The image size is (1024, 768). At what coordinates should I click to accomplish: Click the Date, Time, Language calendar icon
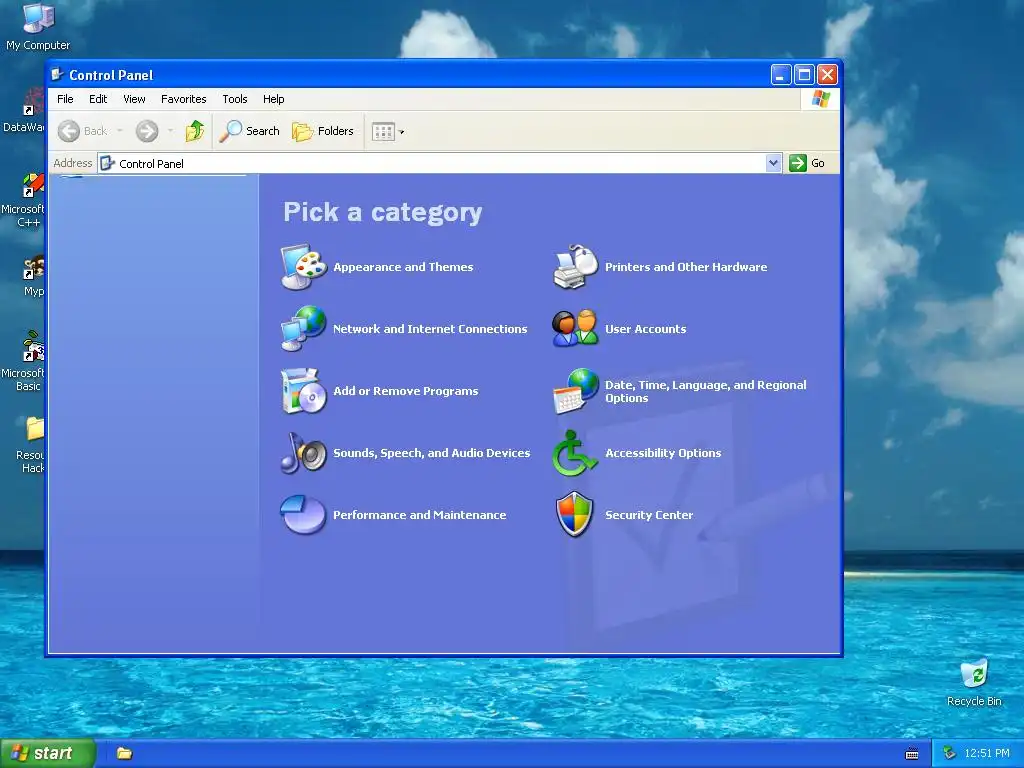click(575, 391)
